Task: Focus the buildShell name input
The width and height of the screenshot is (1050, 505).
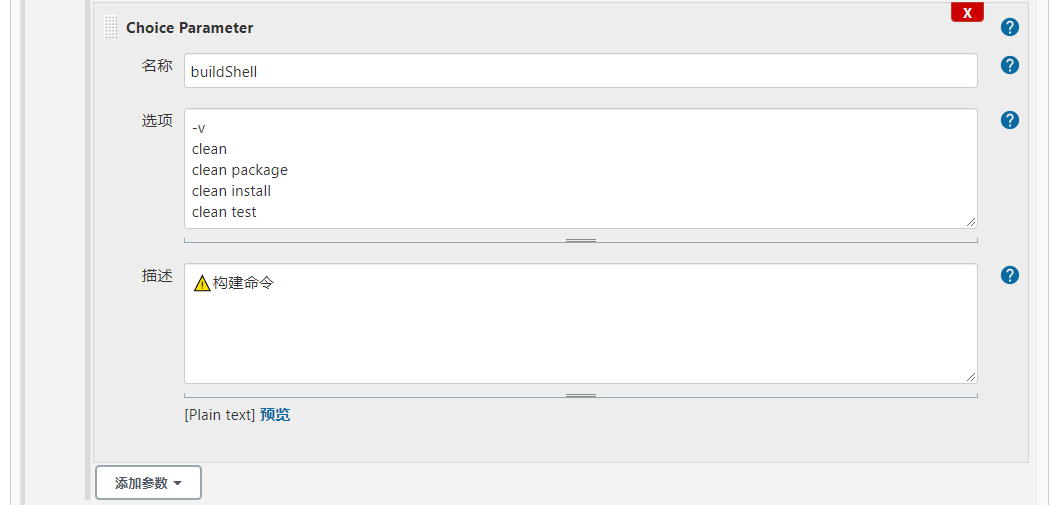Action: (581, 70)
